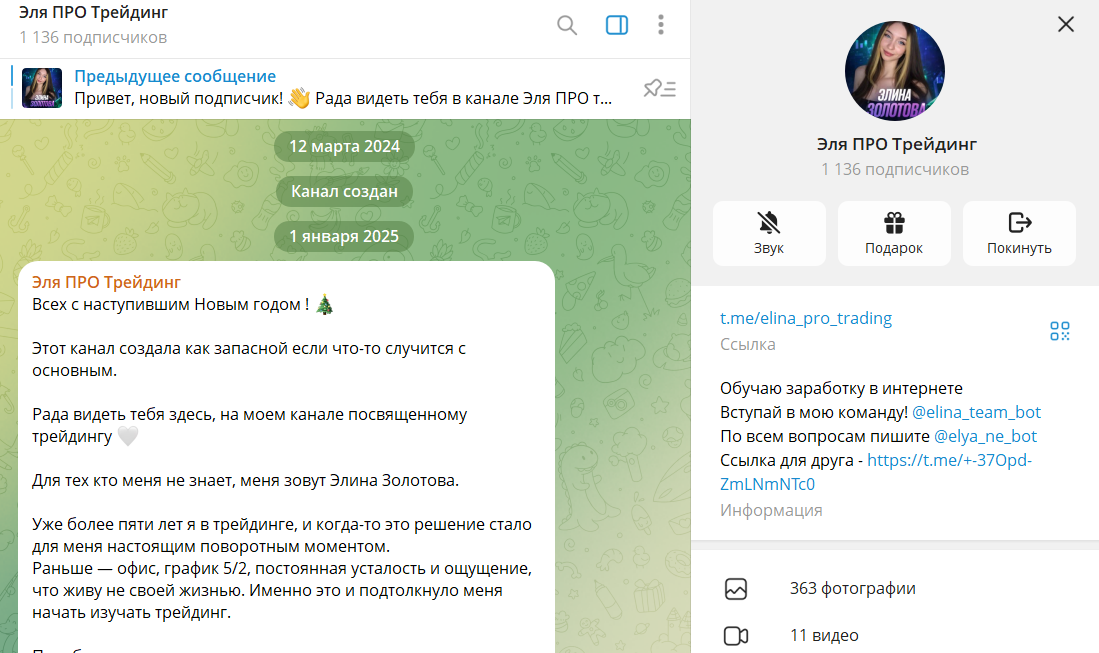Toggle notification sound for Эля ПРО Трейдинг
This screenshot has width=1099, height=653.
pyautogui.click(x=769, y=233)
